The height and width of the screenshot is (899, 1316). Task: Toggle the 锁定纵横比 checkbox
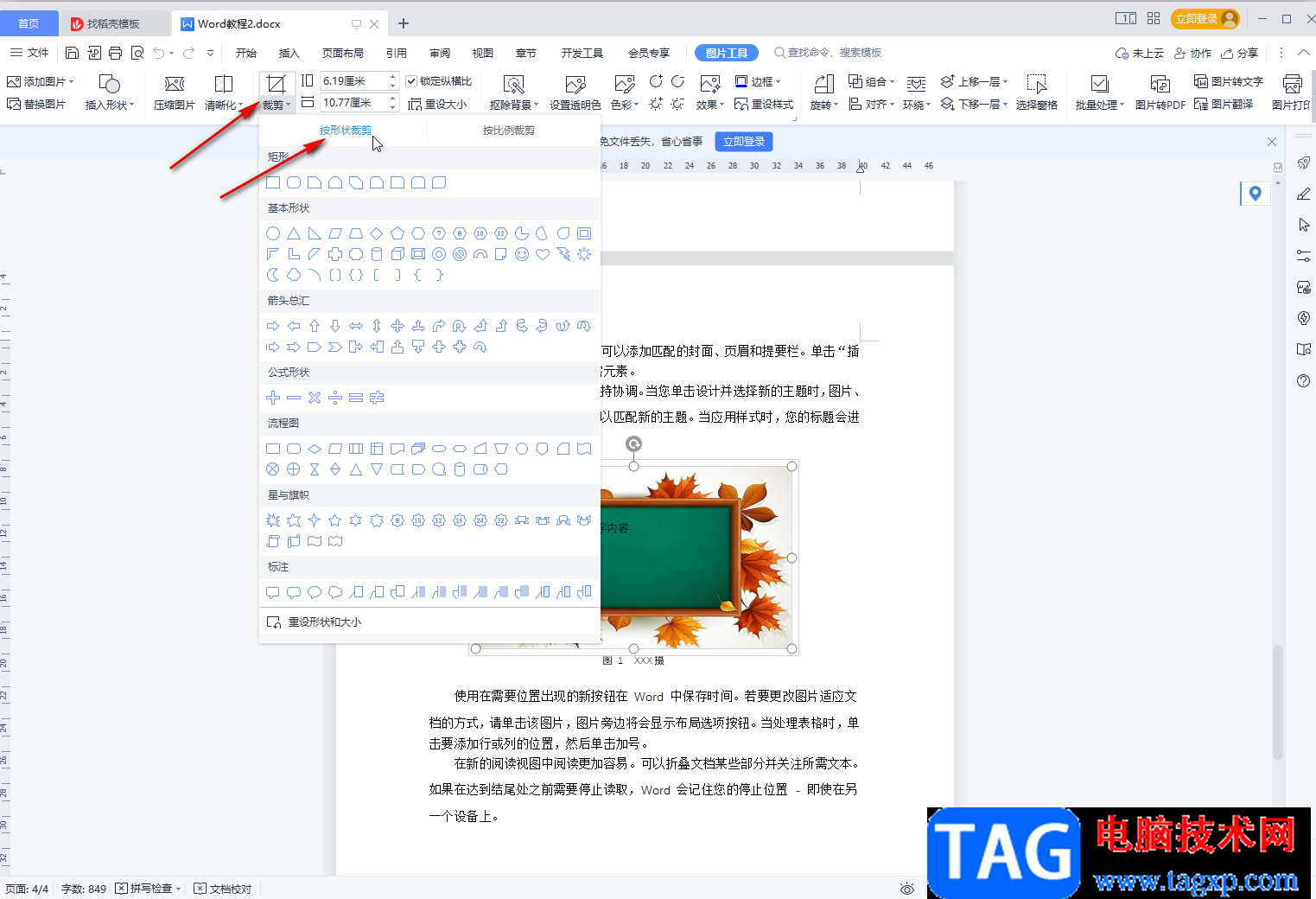click(x=411, y=81)
